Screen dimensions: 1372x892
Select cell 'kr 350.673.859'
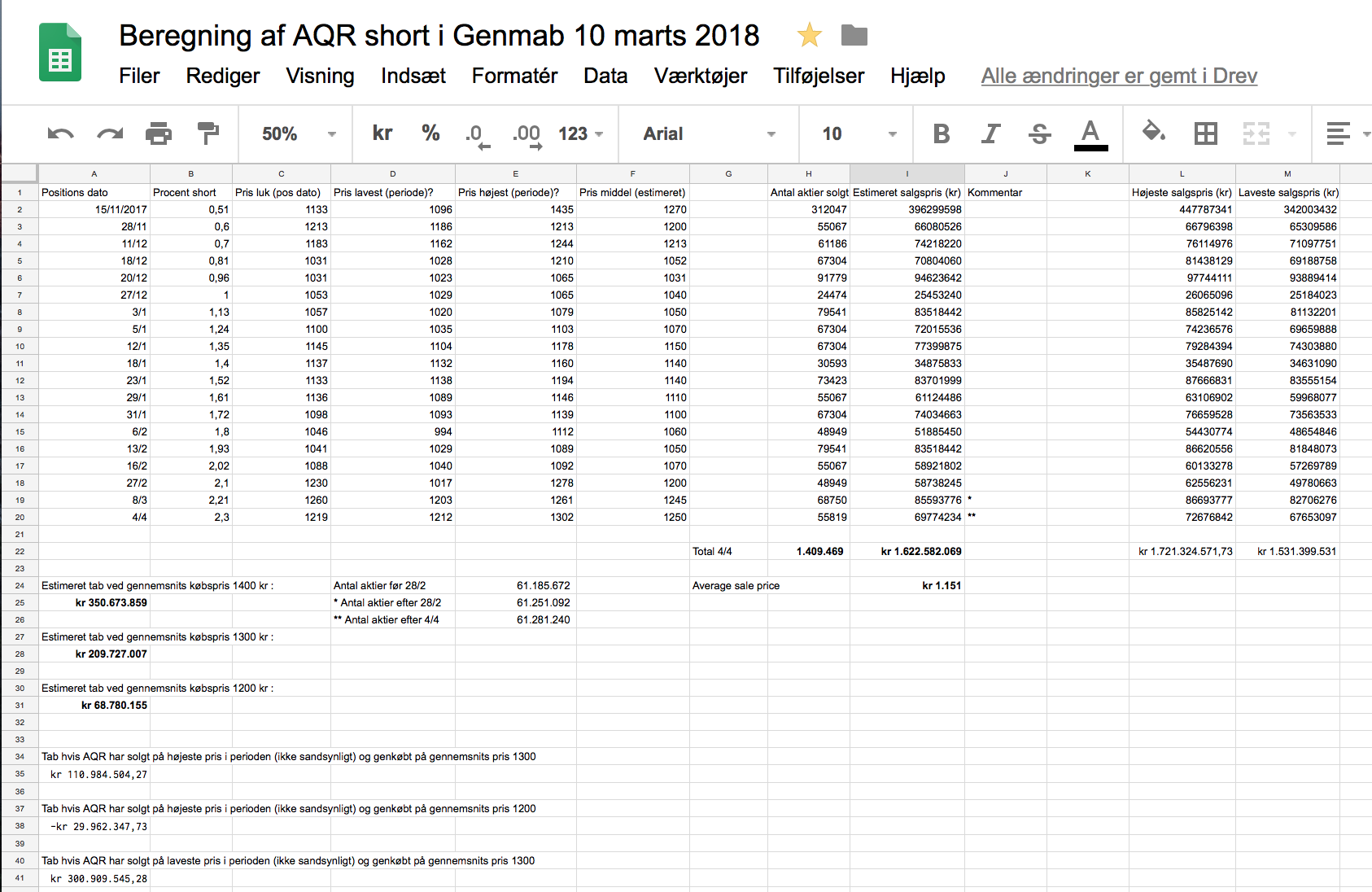pyautogui.click(x=94, y=602)
